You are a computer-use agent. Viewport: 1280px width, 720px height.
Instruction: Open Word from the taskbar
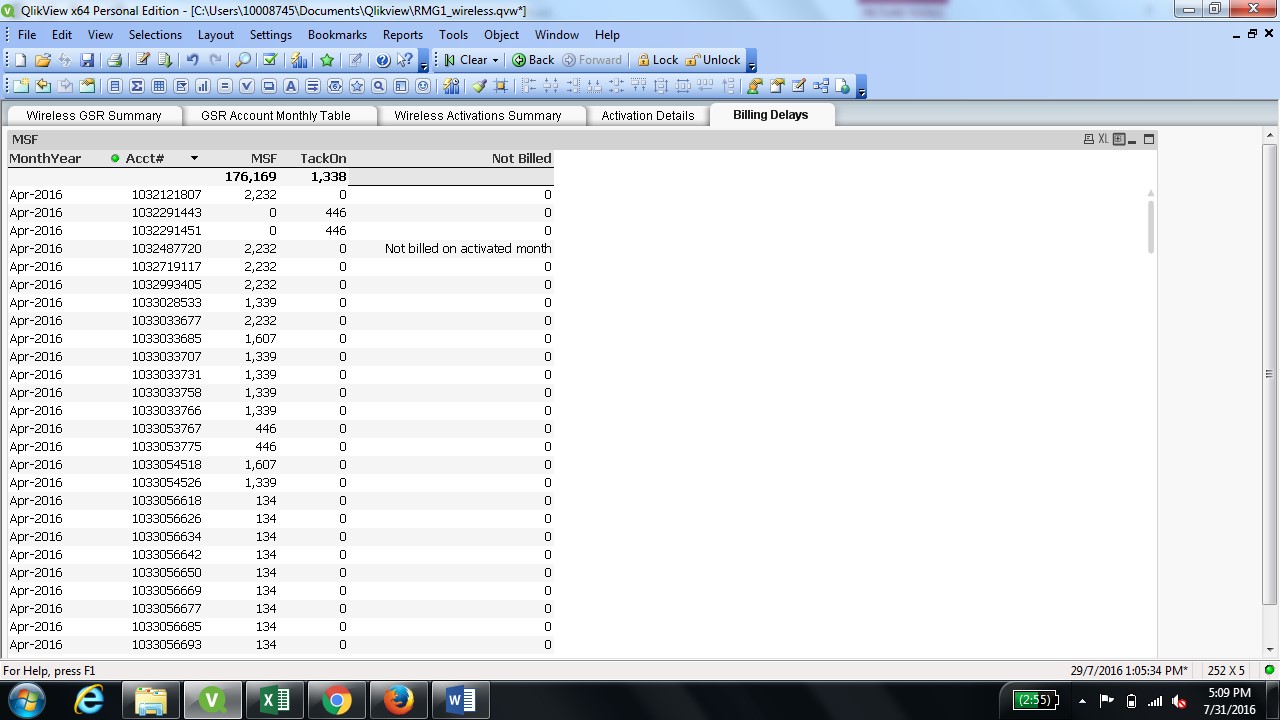pos(460,700)
